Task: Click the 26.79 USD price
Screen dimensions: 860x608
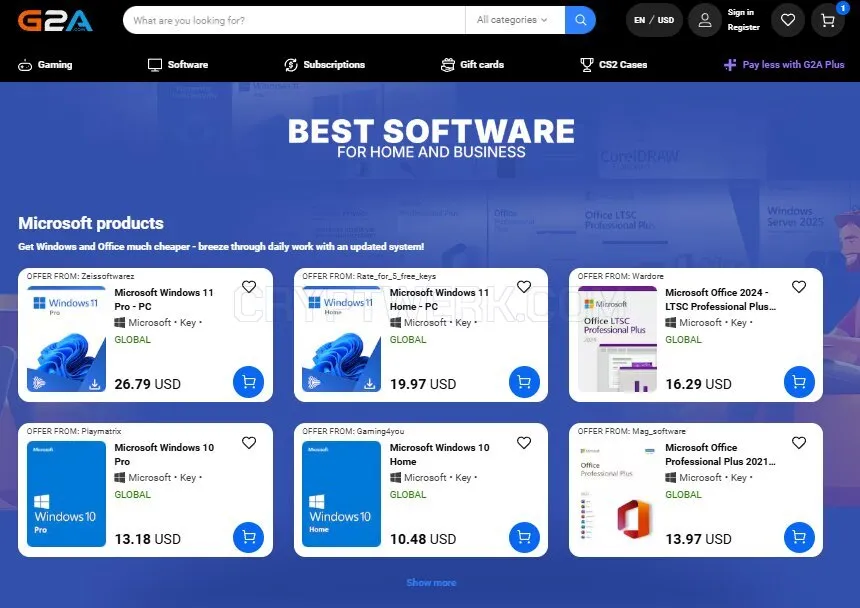Action: click(x=148, y=384)
